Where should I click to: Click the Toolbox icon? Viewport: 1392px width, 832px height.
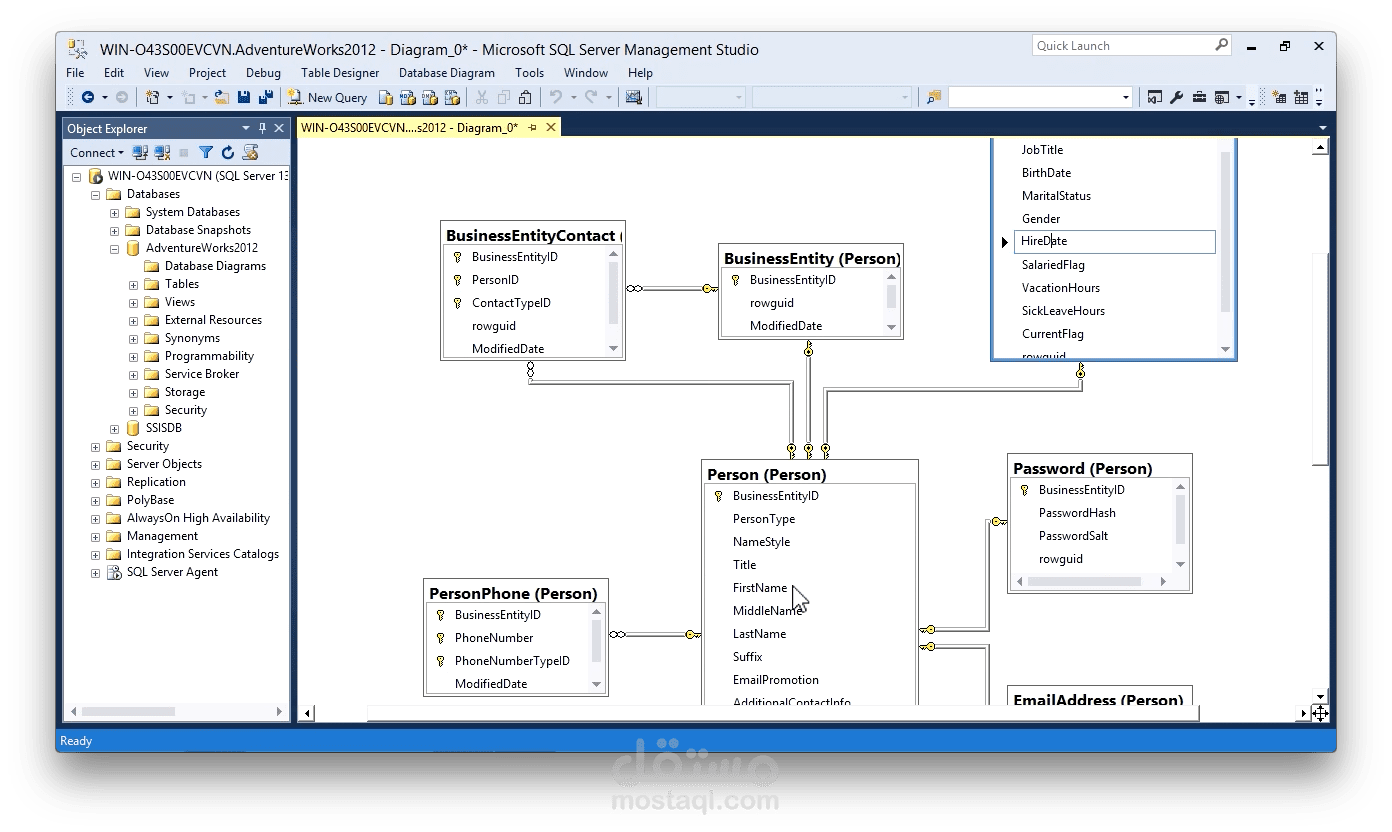1198,97
